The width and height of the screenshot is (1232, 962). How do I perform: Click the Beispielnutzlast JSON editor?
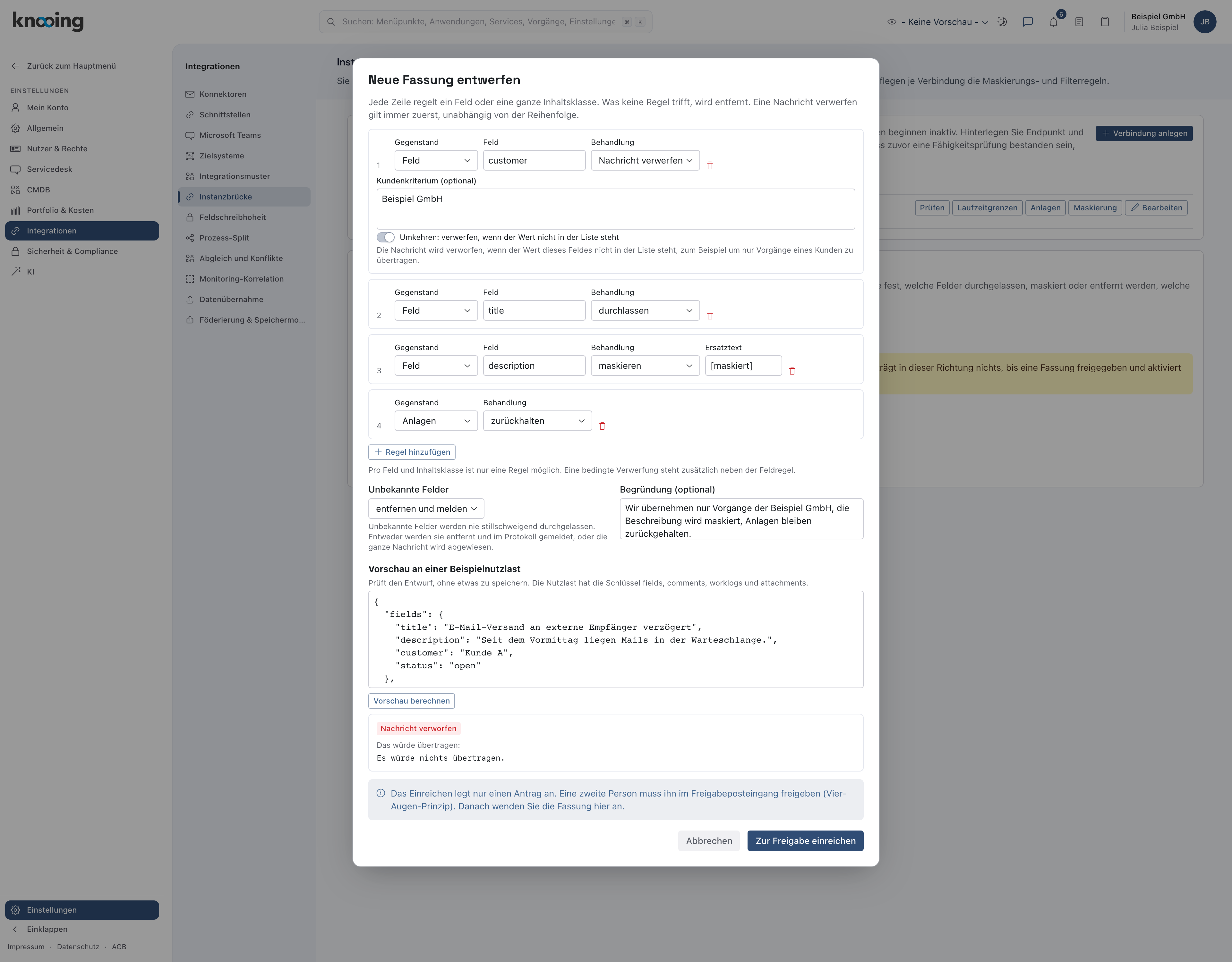click(616, 639)
